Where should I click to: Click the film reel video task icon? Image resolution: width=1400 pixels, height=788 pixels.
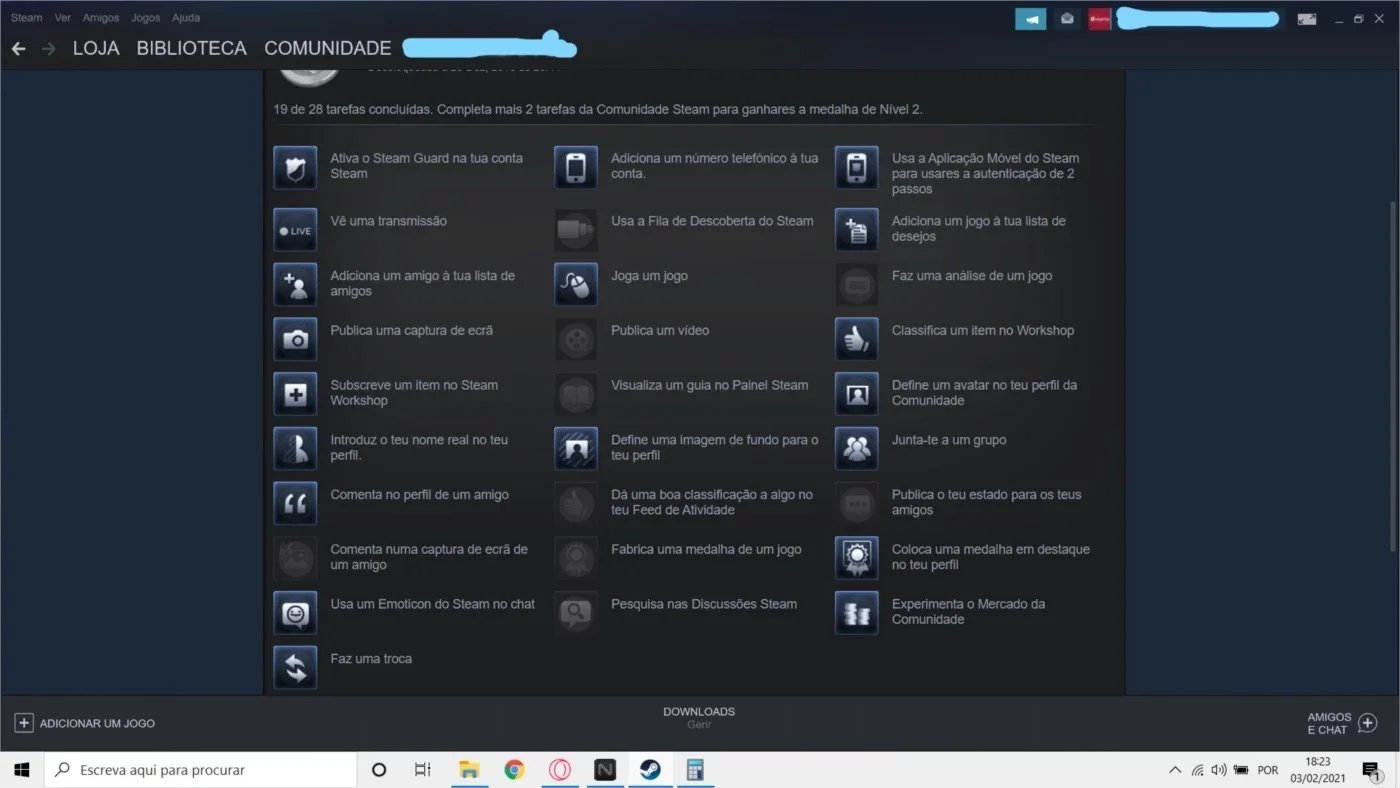[x=576, y=340]
